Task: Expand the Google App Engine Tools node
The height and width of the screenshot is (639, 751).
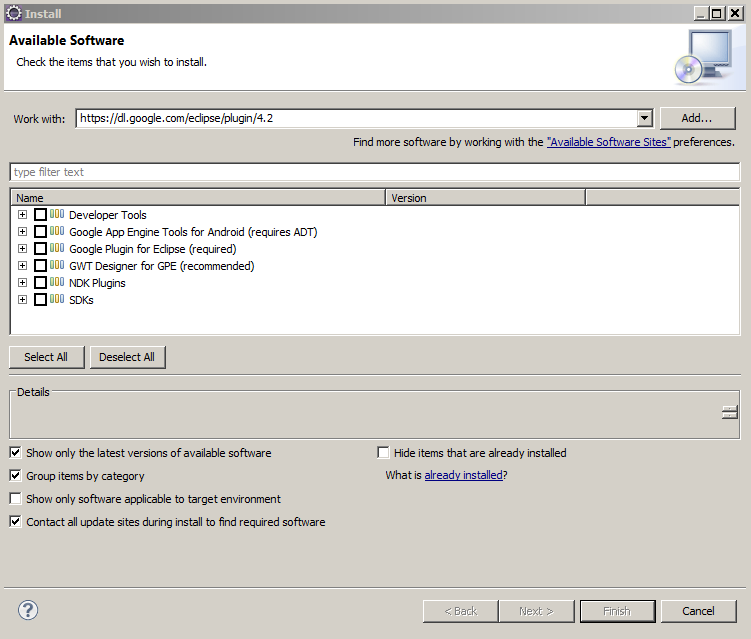Action: tap(23, 232)
